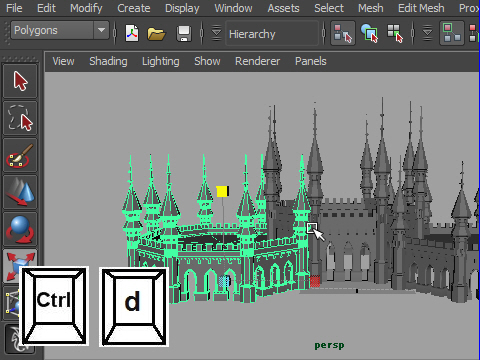Open the Assets menu
This screenshot has height=360, width=480.
click(283, 8)
